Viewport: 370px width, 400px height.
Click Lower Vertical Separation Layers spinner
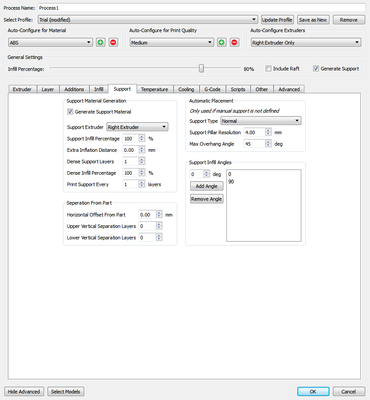tap(151, 238)
